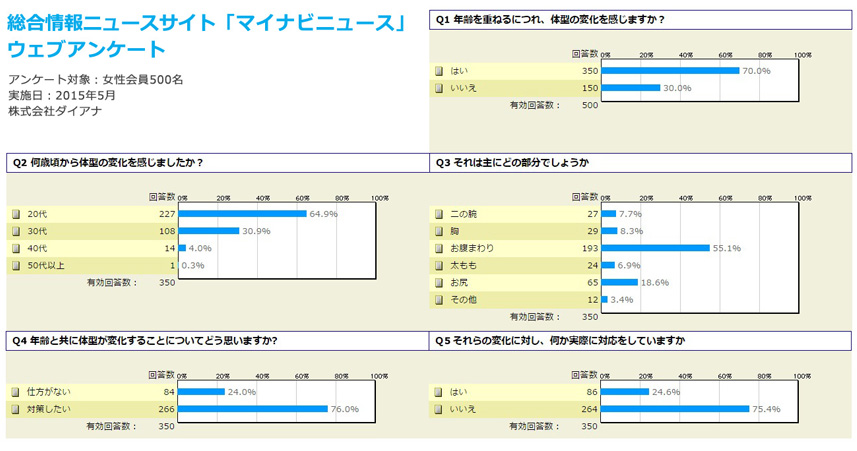This screenshot has height=451, width=857.
Task: Click the icon next to 20代
Action: [x=16, y=214]
